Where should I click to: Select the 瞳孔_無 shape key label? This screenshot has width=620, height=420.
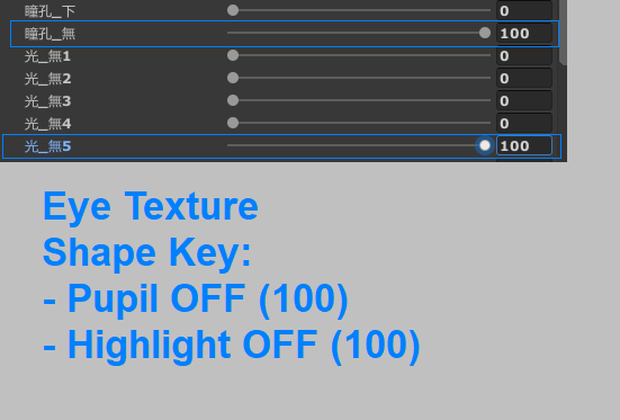[x=50, y=34]
